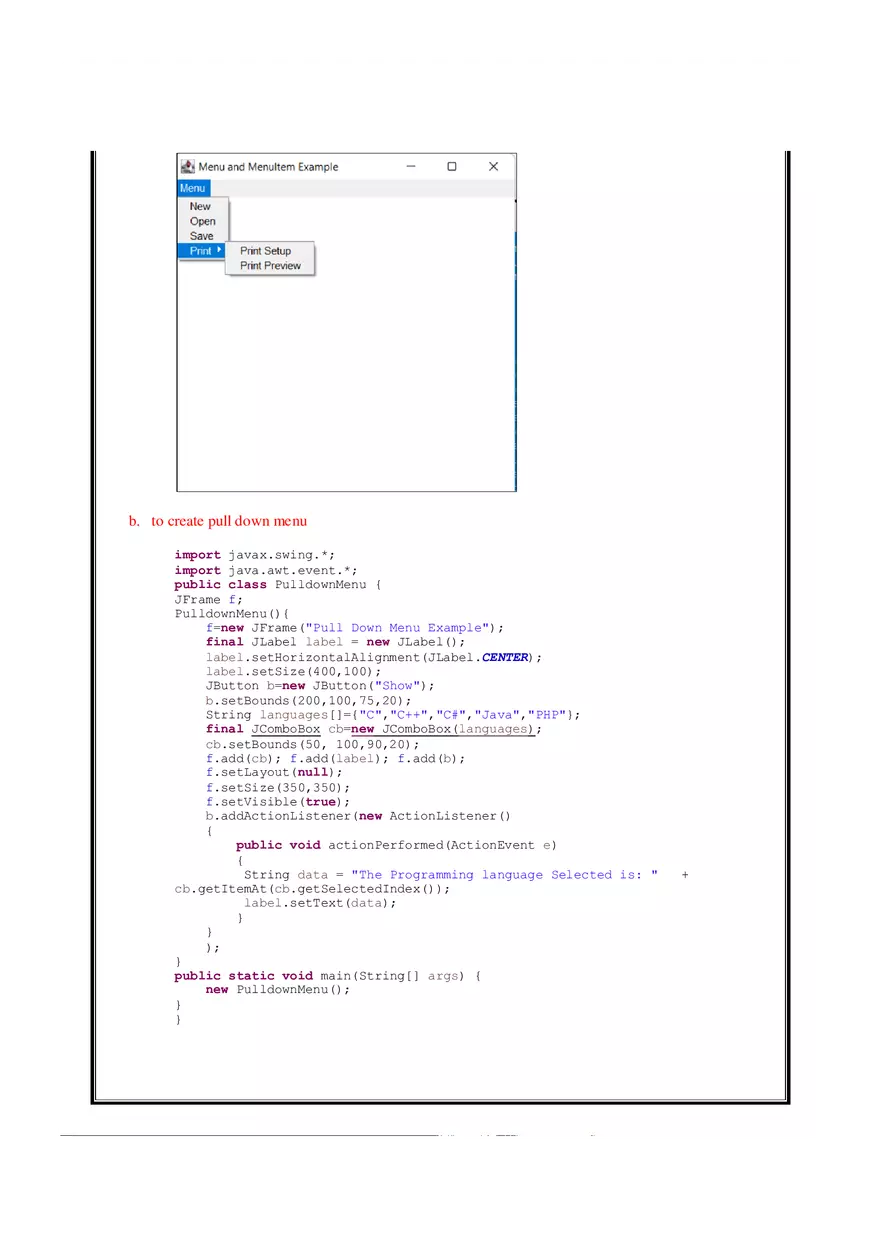Screen dimensions: 880x1247
Task: Expand the Print submenu entry
Action: 202,251
